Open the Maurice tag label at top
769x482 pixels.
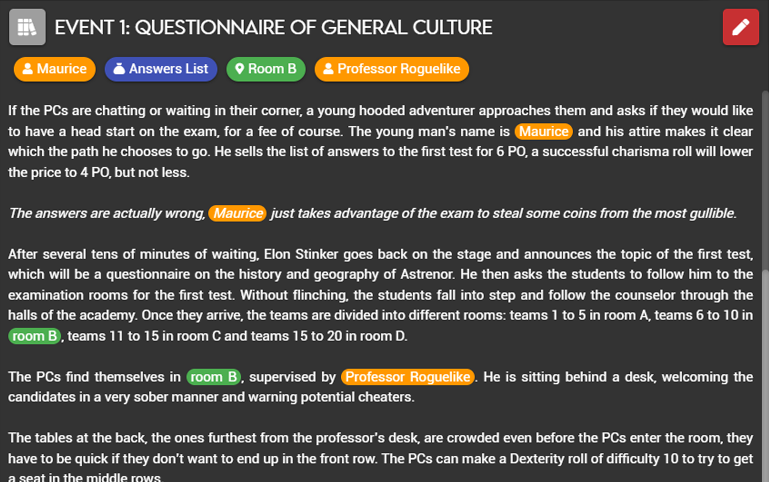tap(61, 69)
